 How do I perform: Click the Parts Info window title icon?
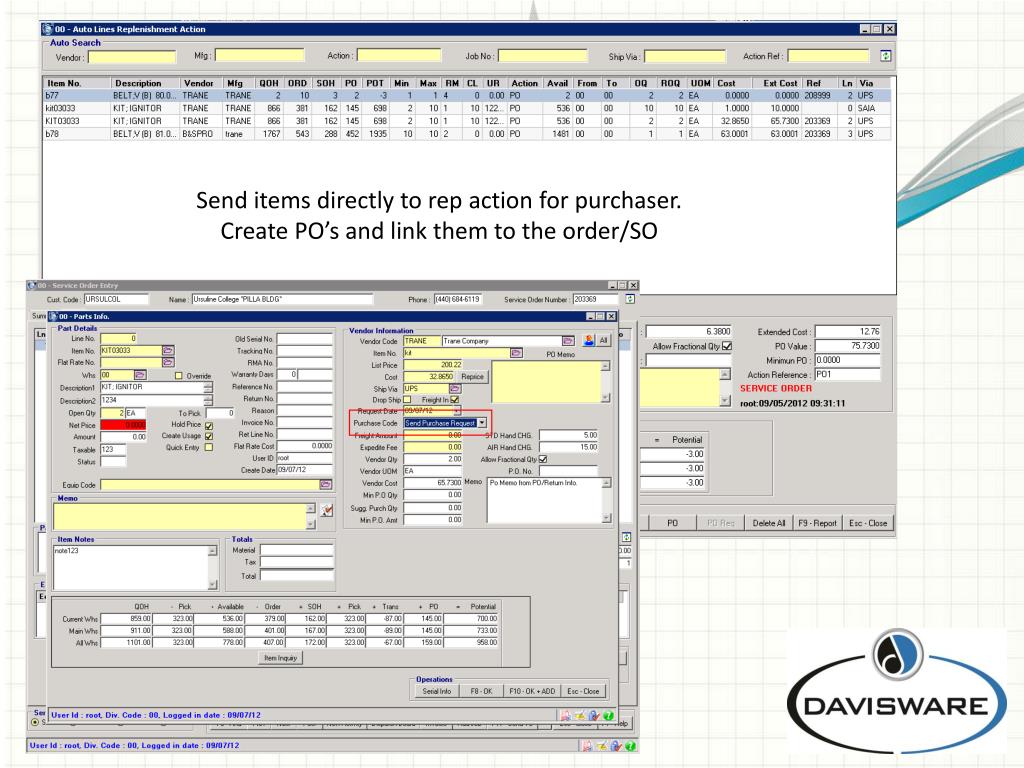pos(54,316)
